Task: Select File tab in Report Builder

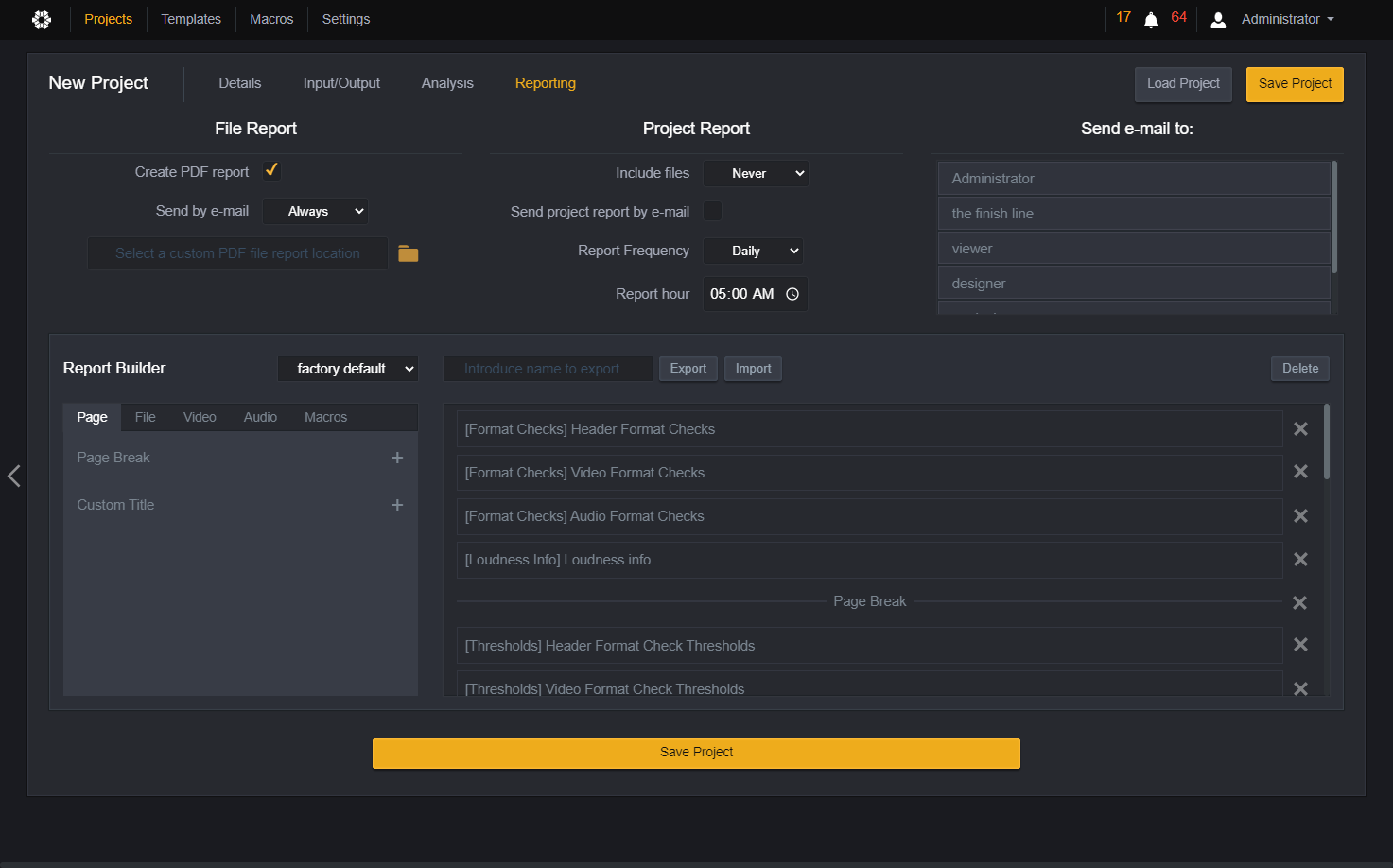Action: (x=145, y=417)
